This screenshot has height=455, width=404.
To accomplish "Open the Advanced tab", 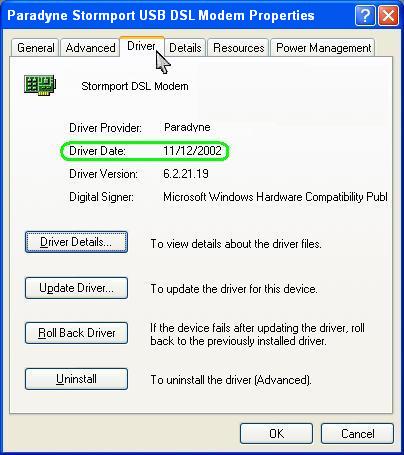I will tap(90, 48).
